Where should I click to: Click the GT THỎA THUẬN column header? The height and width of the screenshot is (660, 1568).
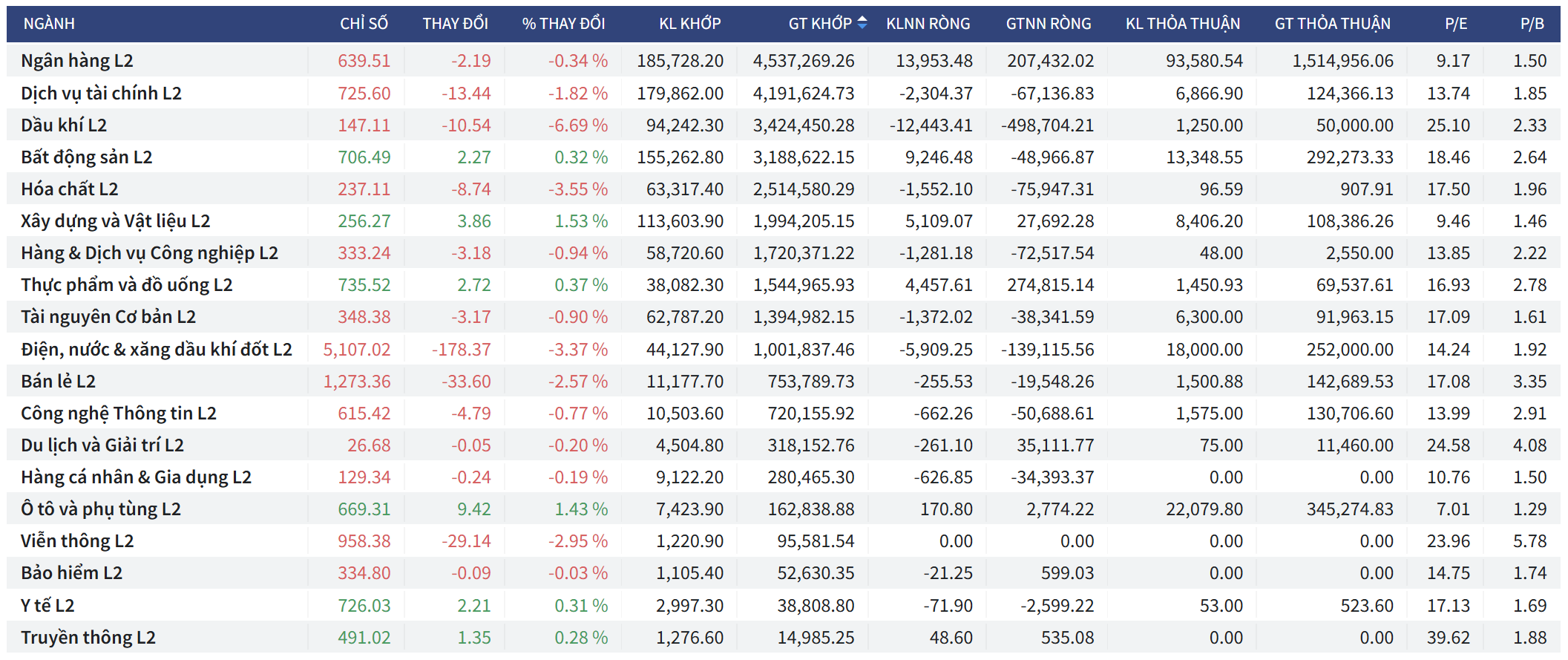pos(1332,24)
